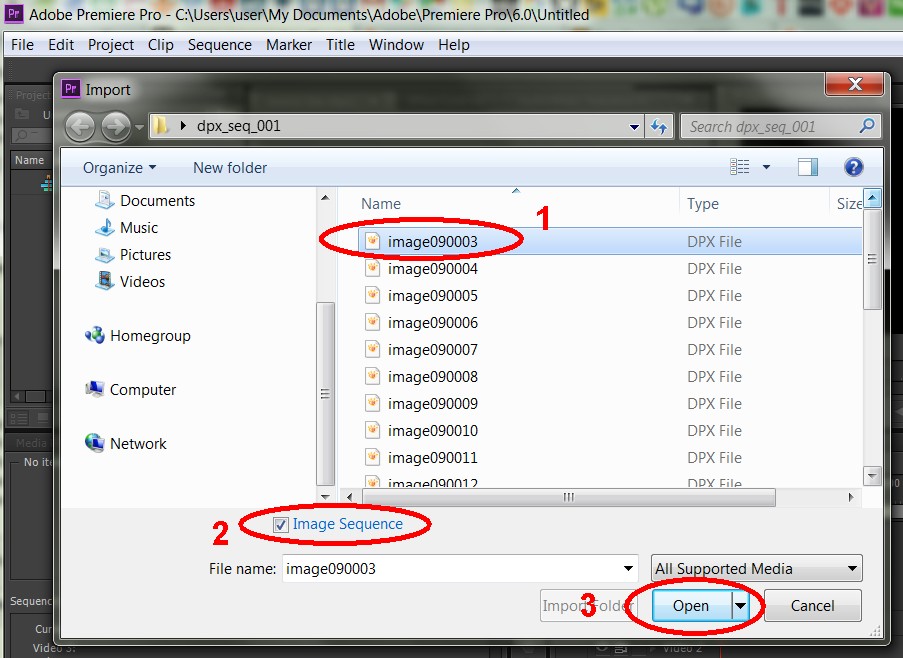903x658 pixels.
Task: Open the Project menu in Premiere Pro
Action: (x=111, y=45)
